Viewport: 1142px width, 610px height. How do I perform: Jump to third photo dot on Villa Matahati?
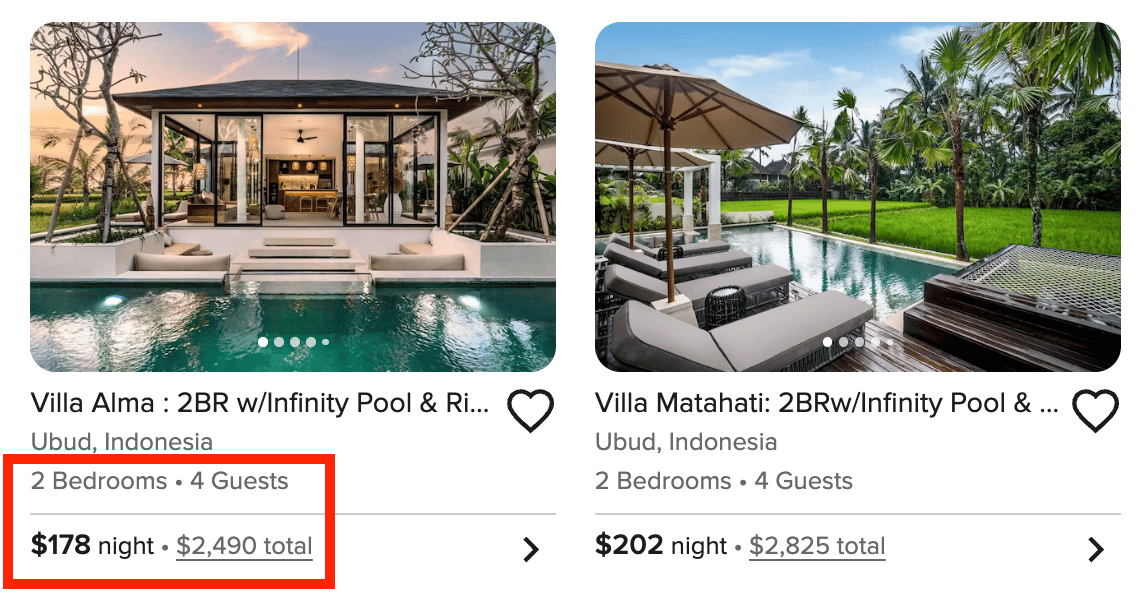(x=859, y=342)
